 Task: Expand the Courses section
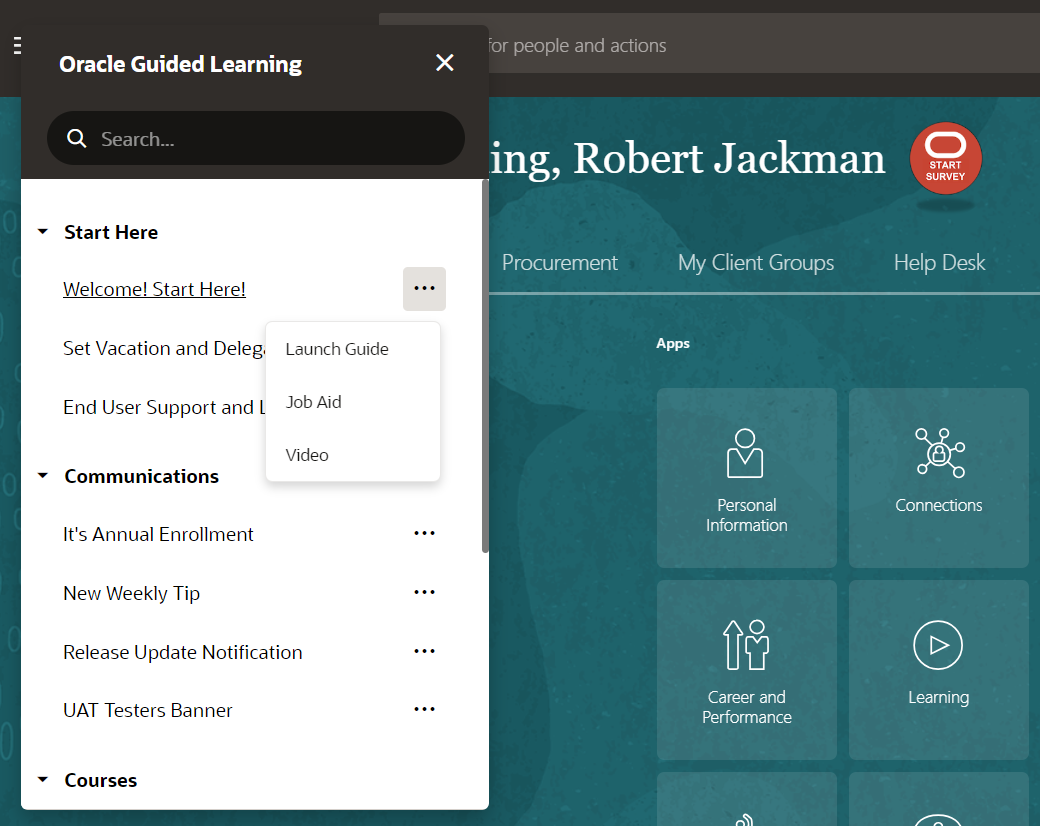click(x=42, y=779)
